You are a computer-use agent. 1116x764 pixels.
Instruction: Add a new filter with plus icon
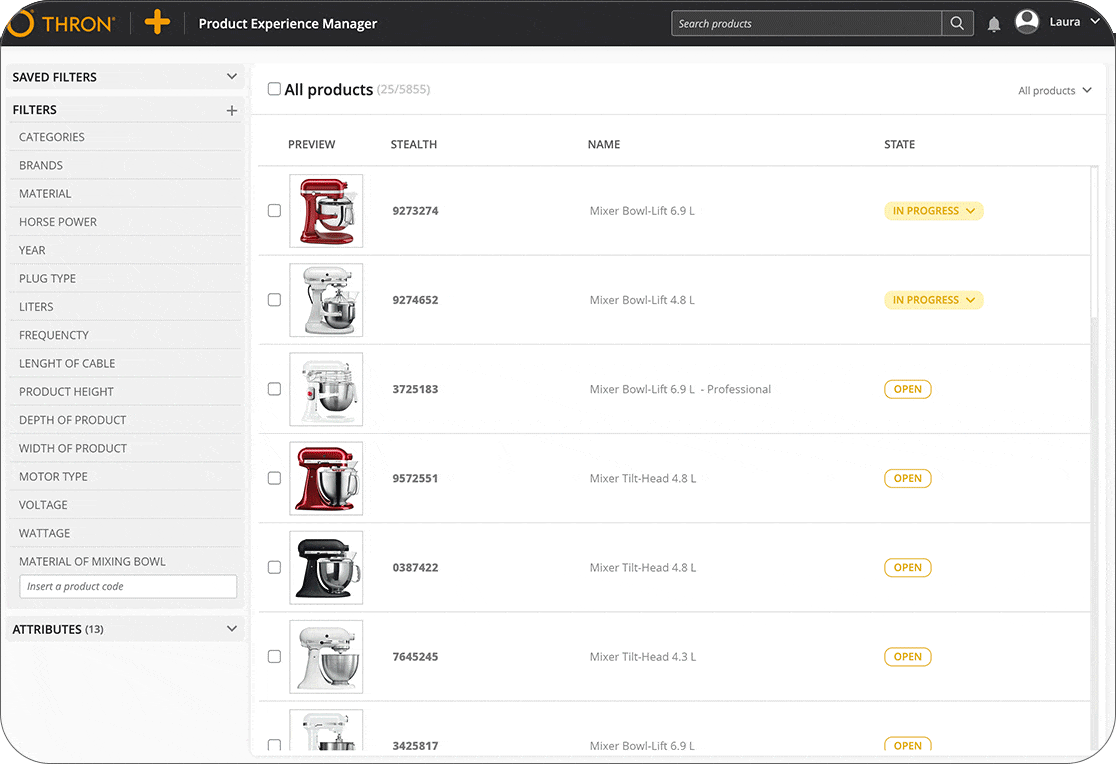pyautogui.click(x=232, y=111)
